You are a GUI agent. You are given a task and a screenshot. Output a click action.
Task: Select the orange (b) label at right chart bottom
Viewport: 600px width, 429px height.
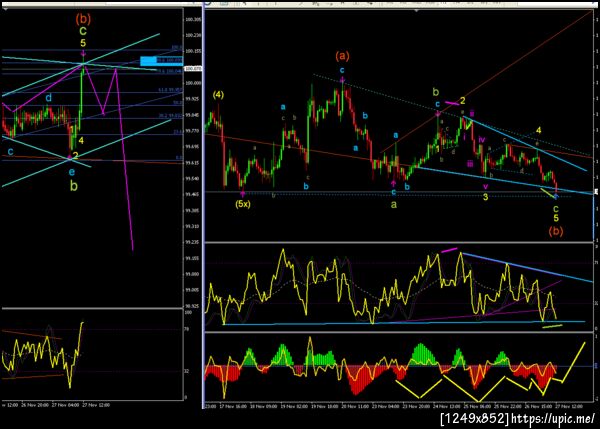pos(556,231)
